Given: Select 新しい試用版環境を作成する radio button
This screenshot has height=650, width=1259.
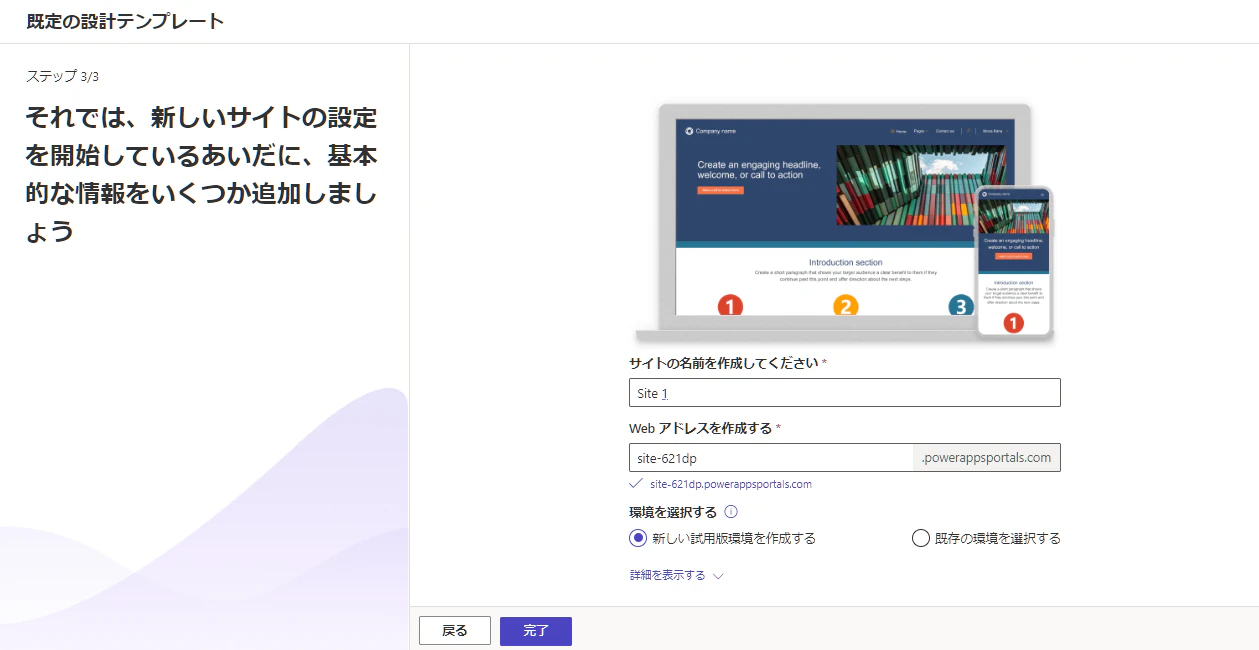Looking at the screenshot, I should click(x=639, y=538).
